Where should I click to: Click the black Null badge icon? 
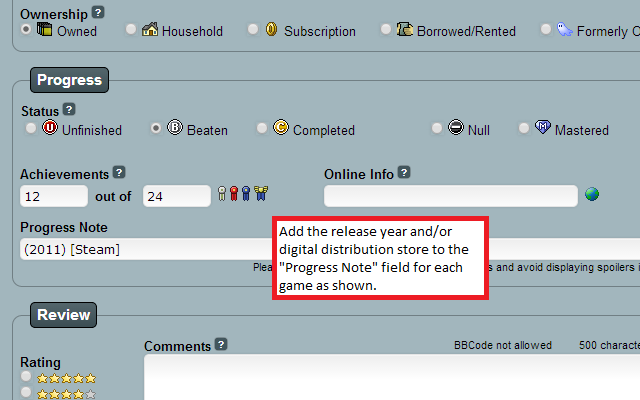(456, 127)
